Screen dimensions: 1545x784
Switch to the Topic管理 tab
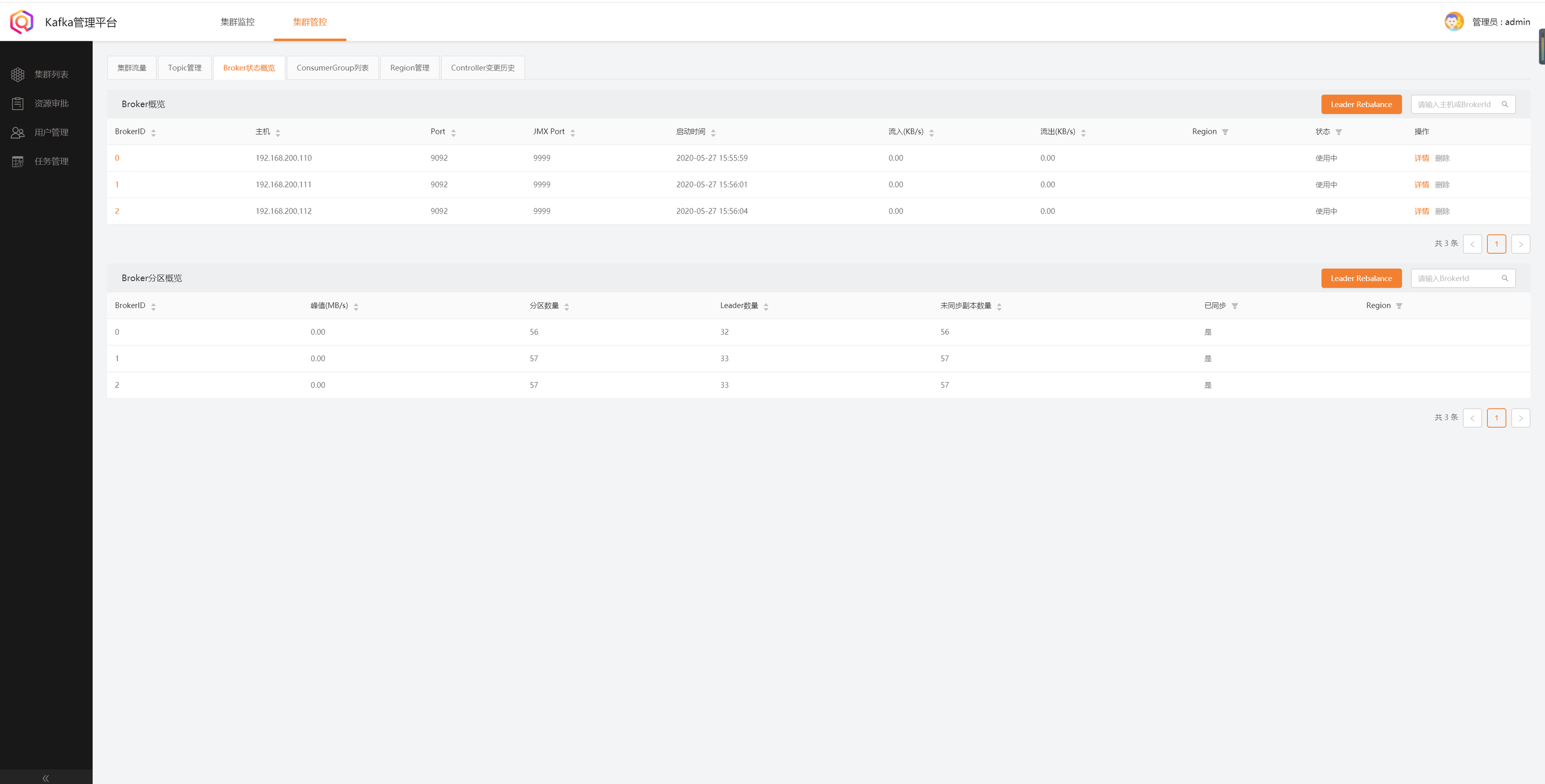pyautogui.click(x=185, y=68)
